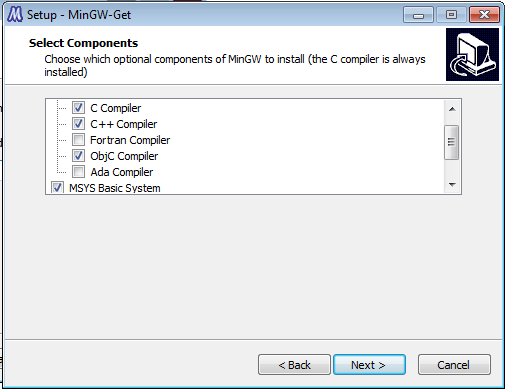Screen dimensions: 506x392
Task: Enable the Fortran Compiler checkbox
Action: tap(78, 140)
